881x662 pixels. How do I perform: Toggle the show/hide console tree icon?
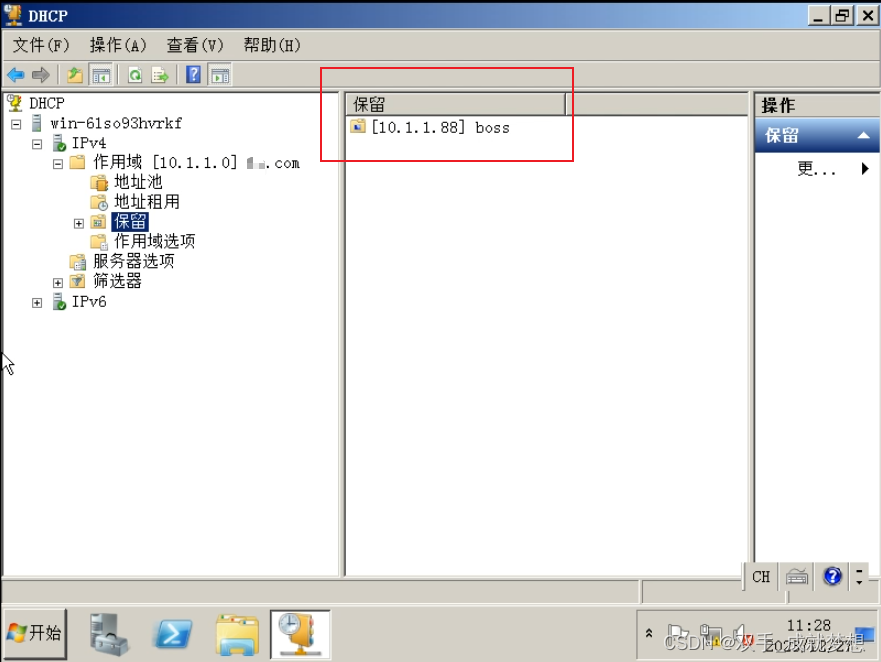click(101, 75)
